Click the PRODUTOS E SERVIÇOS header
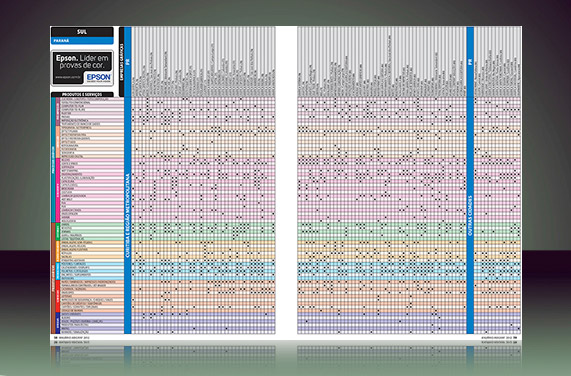This screenshot has height=376, width=571. [82, 94]
